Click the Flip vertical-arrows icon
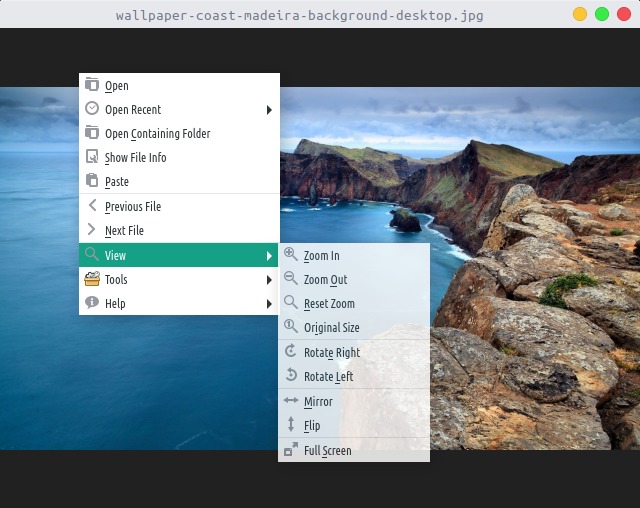 (x=291, y=424)
